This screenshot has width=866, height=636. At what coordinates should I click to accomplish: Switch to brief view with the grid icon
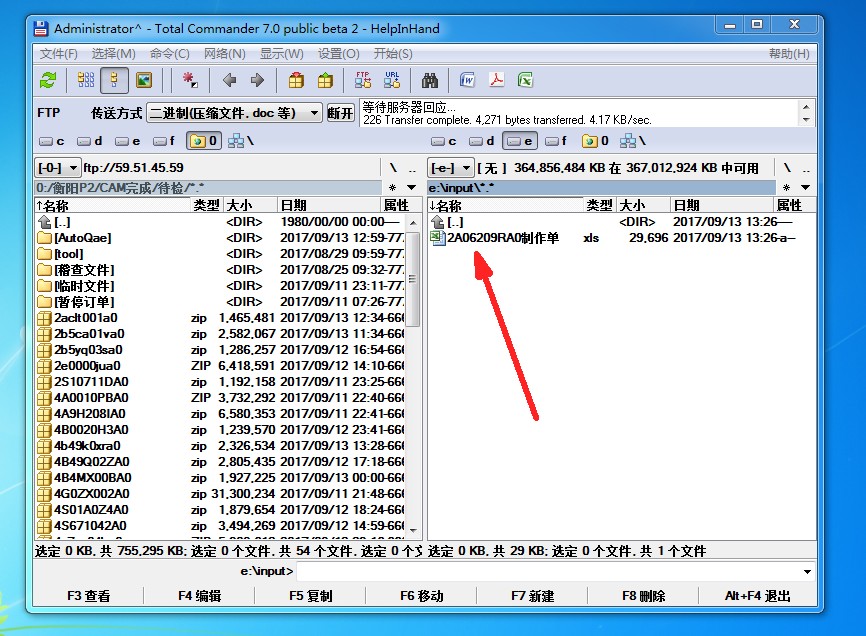86,81
